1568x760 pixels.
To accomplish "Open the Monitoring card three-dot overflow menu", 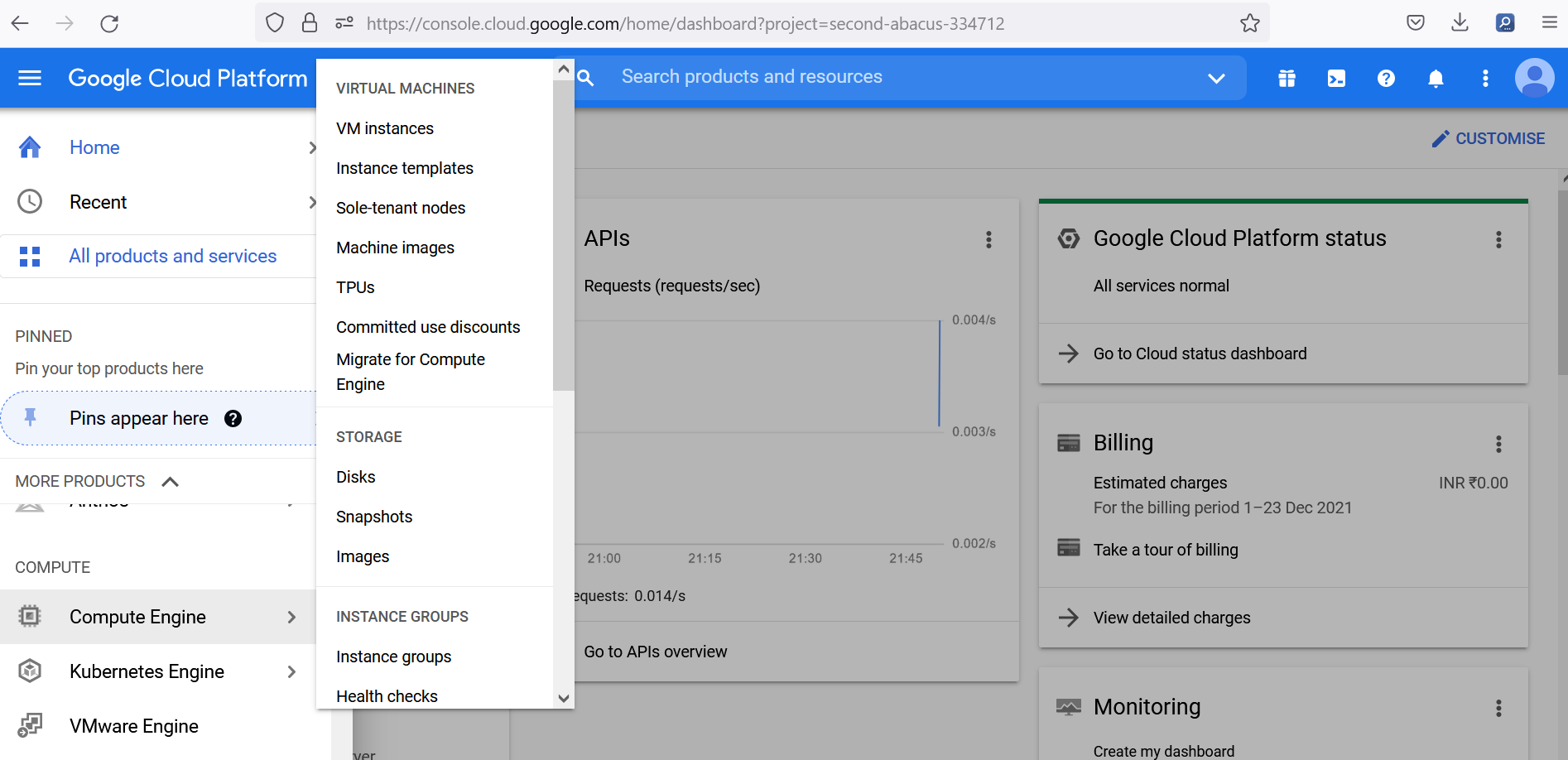I will coord(1498,709).
